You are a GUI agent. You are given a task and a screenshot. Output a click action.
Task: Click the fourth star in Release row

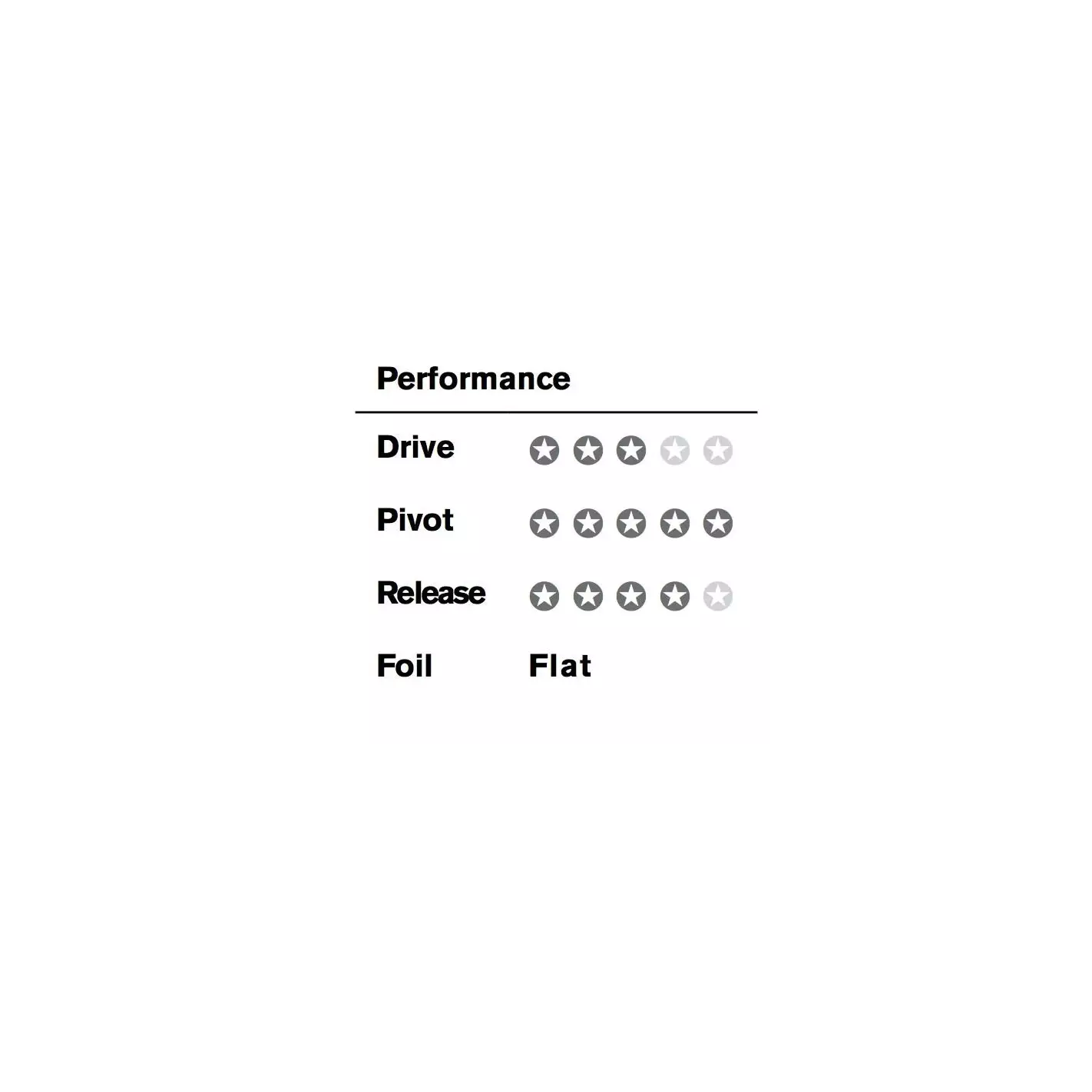pyautogui.click(x=675, y=596)
